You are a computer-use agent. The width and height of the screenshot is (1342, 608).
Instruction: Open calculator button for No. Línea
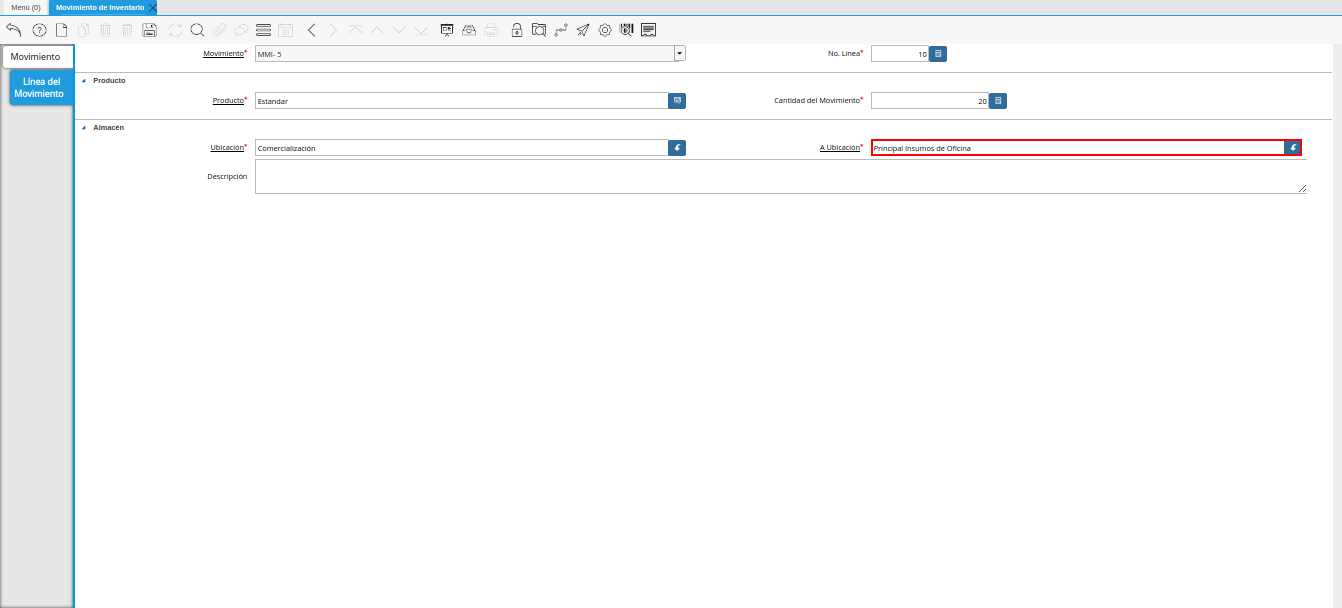pyautogui.click(x=938, y=54)
